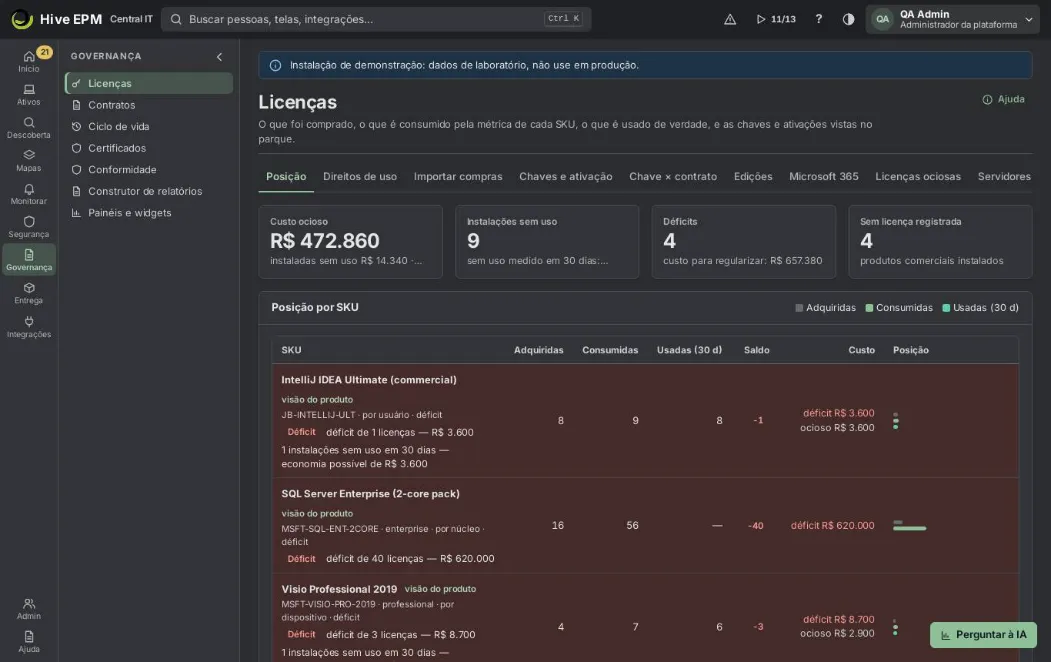Open visão do produto for Visio Professional

pos(440,589)
